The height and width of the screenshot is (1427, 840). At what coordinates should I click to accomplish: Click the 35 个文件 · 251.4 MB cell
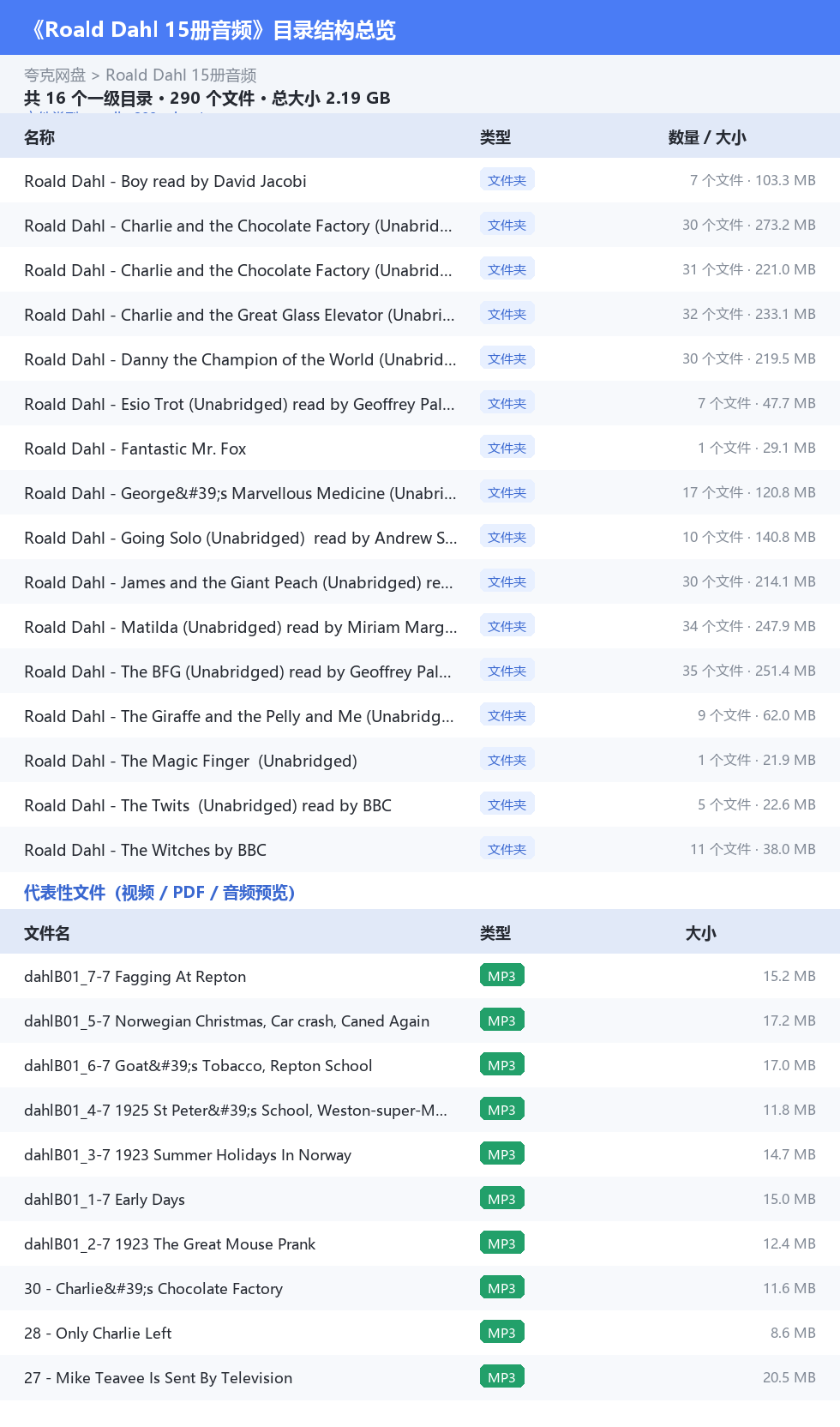(x=749, y=671)
